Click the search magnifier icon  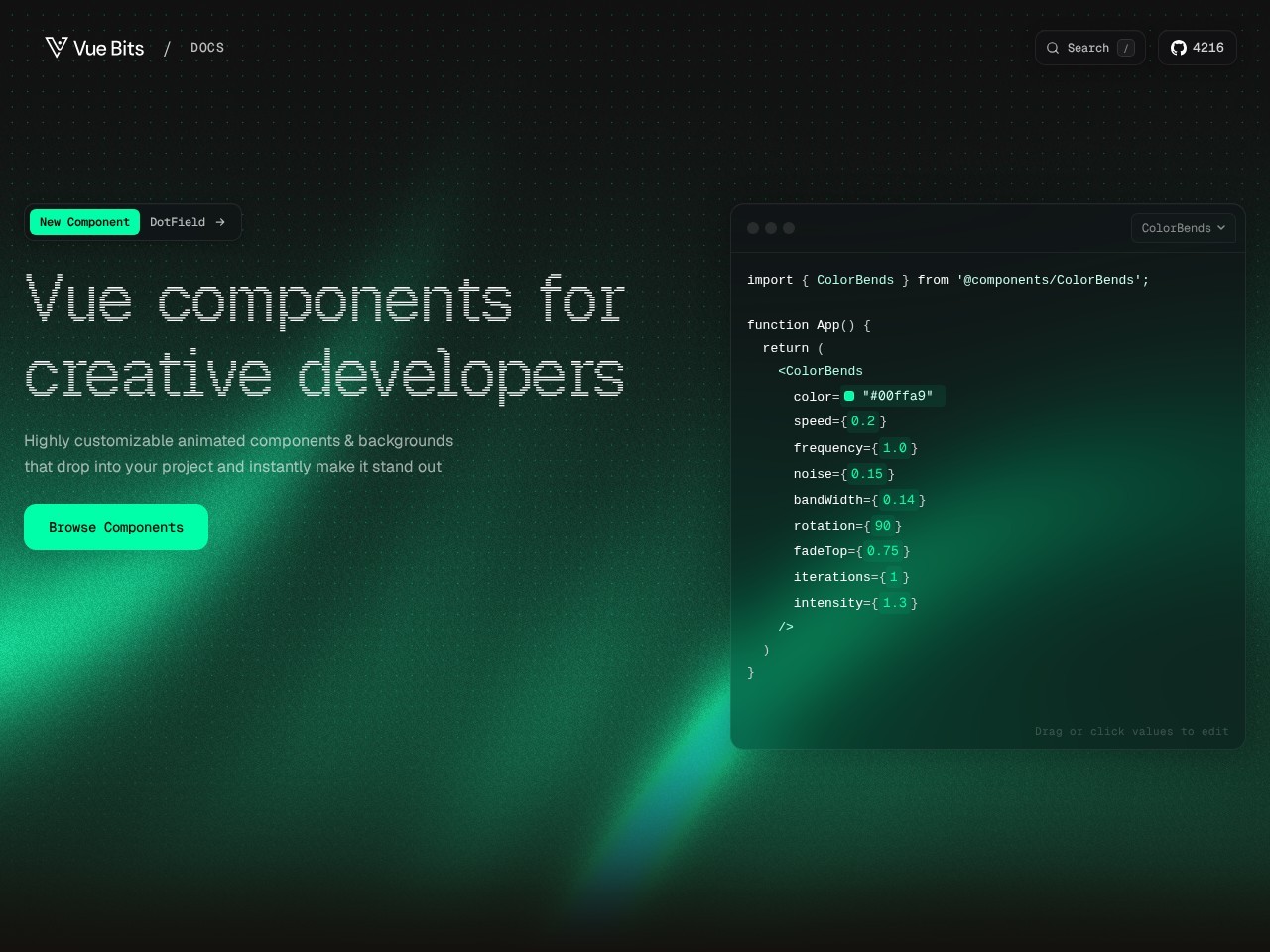1053,48
